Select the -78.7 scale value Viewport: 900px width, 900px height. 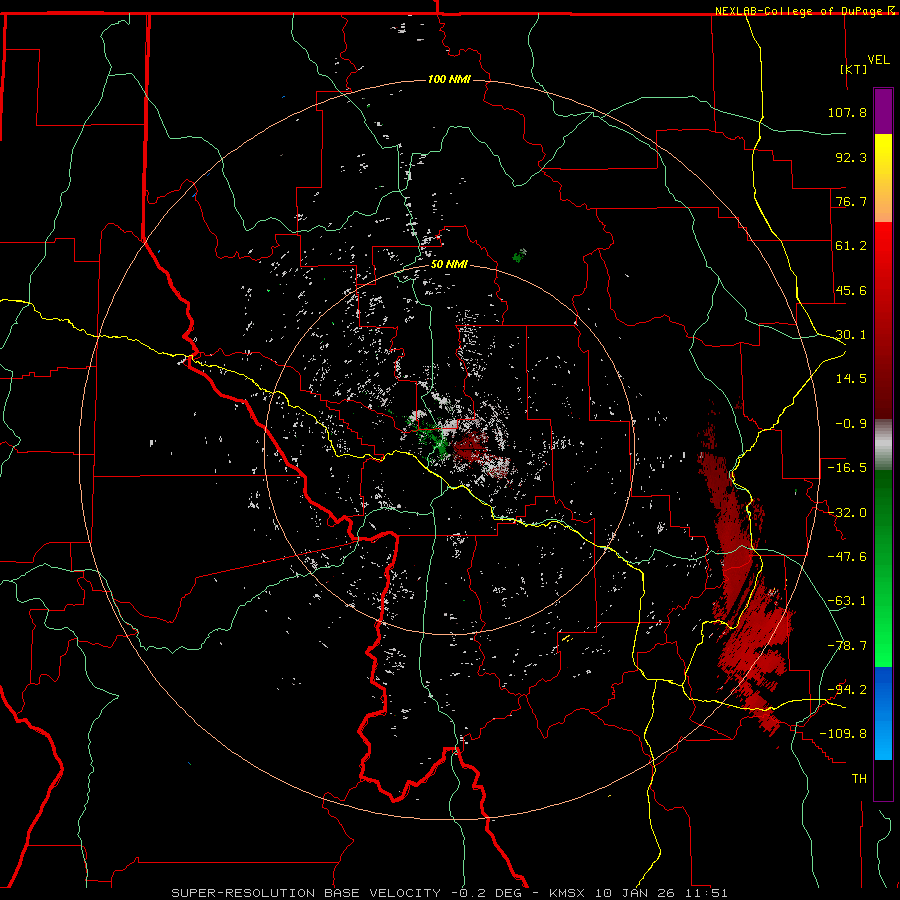(847, 646)
